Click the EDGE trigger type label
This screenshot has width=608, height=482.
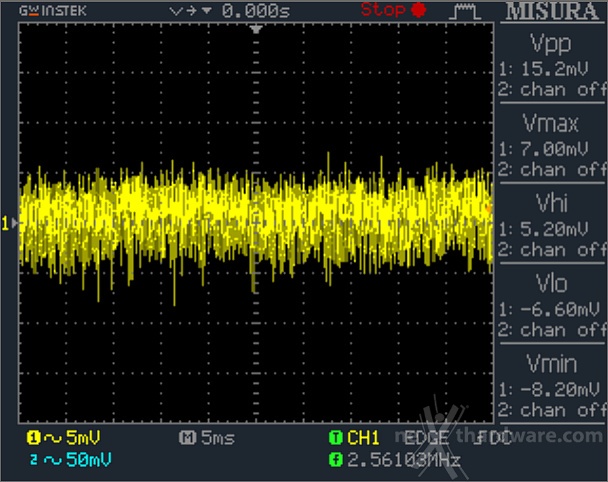[x=426, y=439]
